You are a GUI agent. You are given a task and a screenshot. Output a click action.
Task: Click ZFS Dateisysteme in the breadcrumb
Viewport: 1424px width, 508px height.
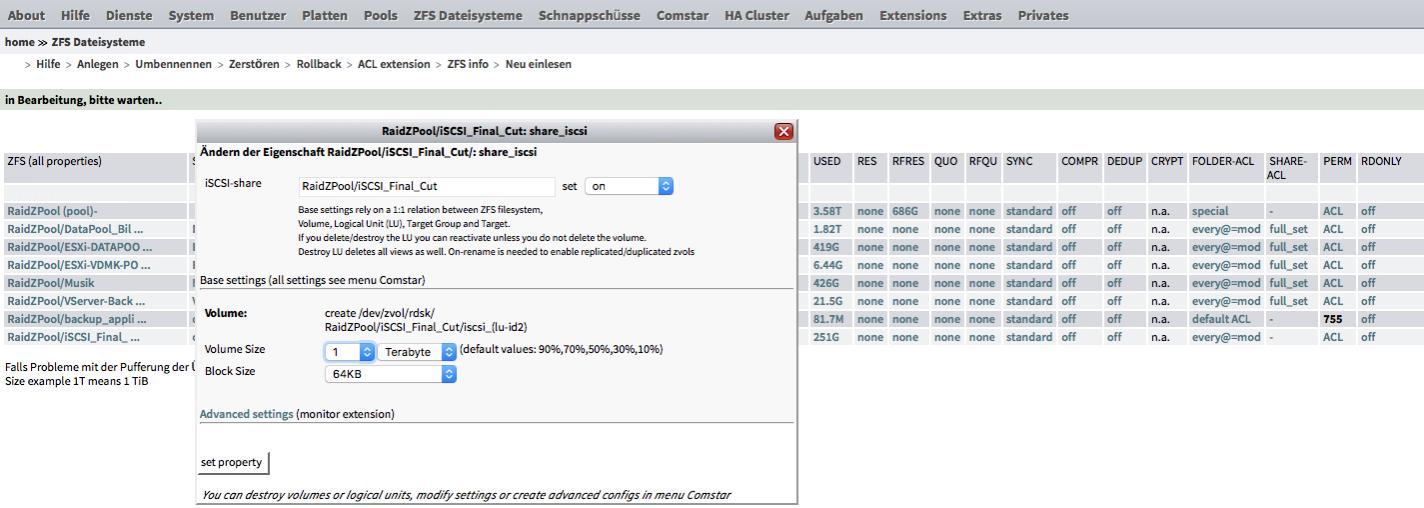(98, 42)
